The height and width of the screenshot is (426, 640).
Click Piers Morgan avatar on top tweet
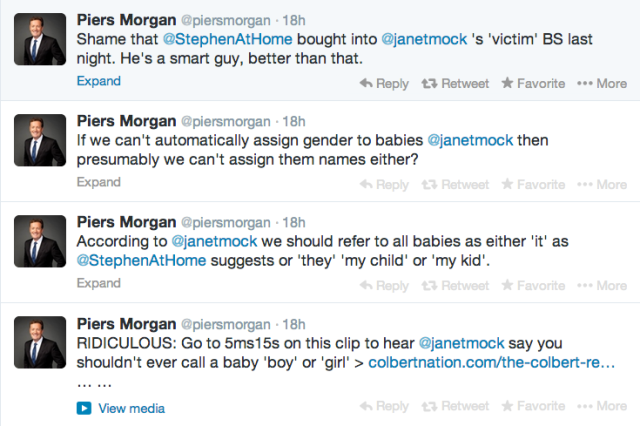(x=40, y=39)
